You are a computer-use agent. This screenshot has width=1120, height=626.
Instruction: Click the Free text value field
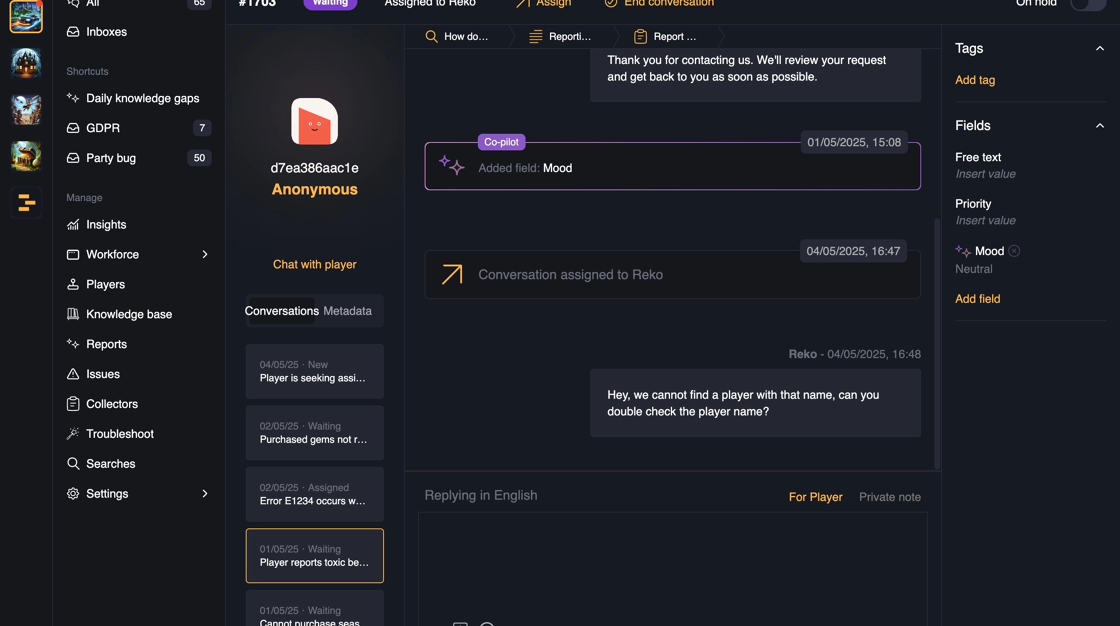(985, 174)
